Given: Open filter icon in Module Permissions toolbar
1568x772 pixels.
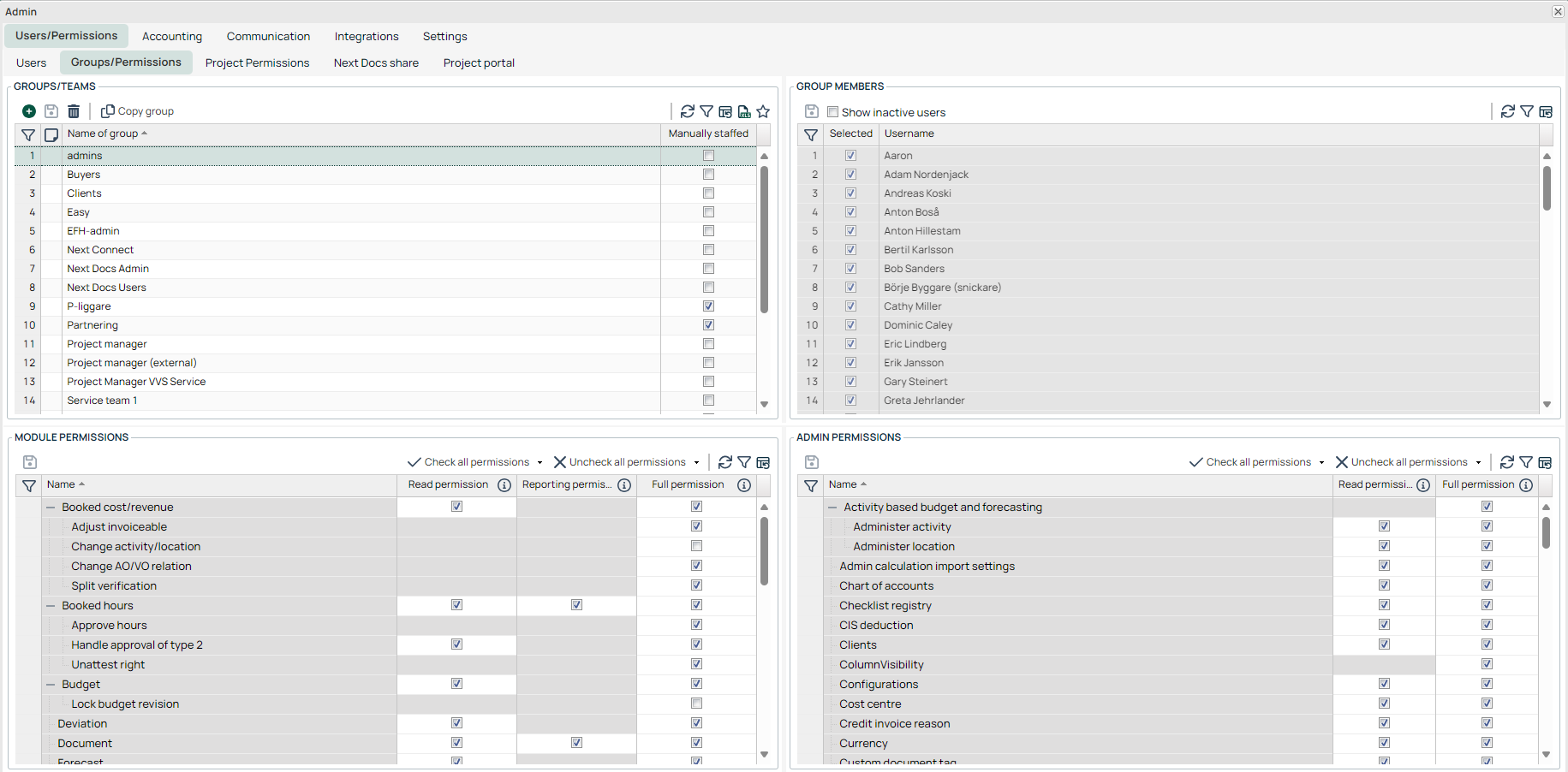Looking at the screenshot, I should pyautogui.click(x=744, y=462).
